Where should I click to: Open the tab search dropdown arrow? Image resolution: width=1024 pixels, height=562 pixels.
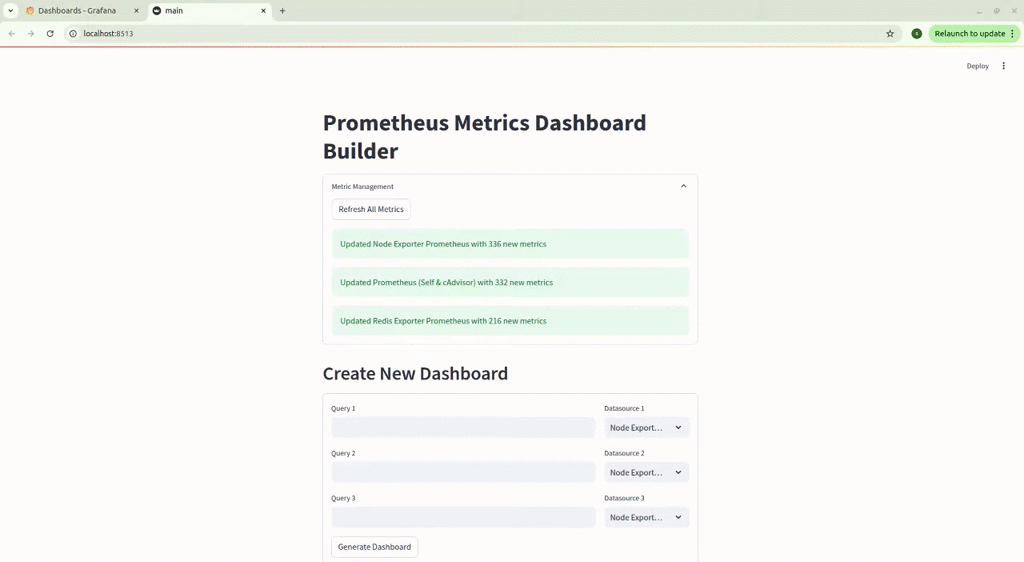pyautogui.click(x=10, y=10)
